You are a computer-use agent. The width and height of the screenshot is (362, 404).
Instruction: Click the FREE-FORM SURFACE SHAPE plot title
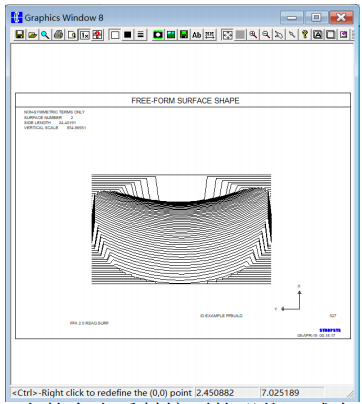185,101
